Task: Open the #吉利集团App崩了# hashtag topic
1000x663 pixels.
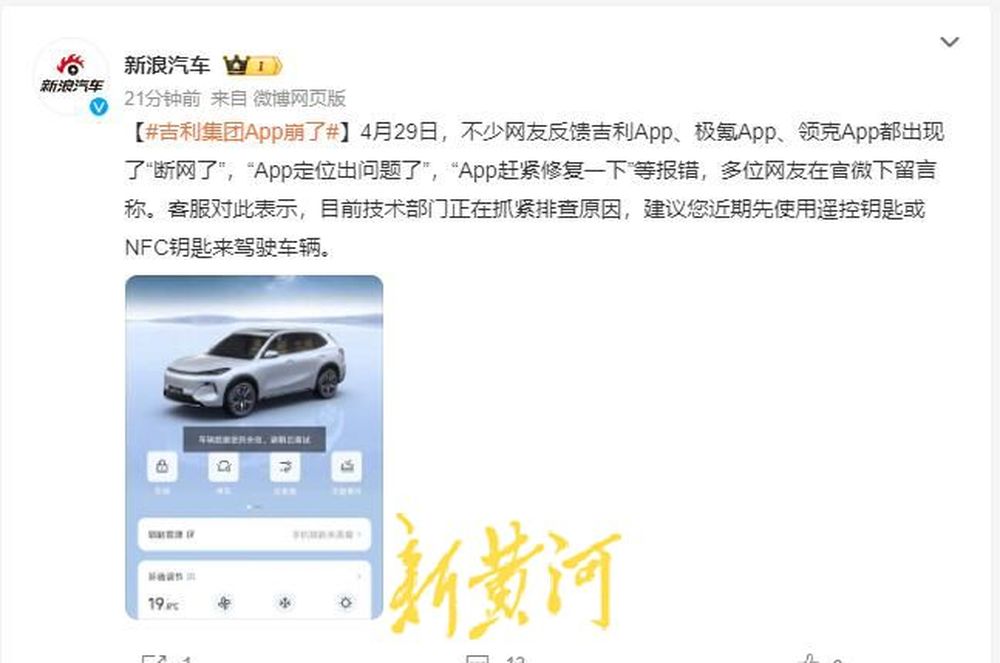Action: (243, 132)
